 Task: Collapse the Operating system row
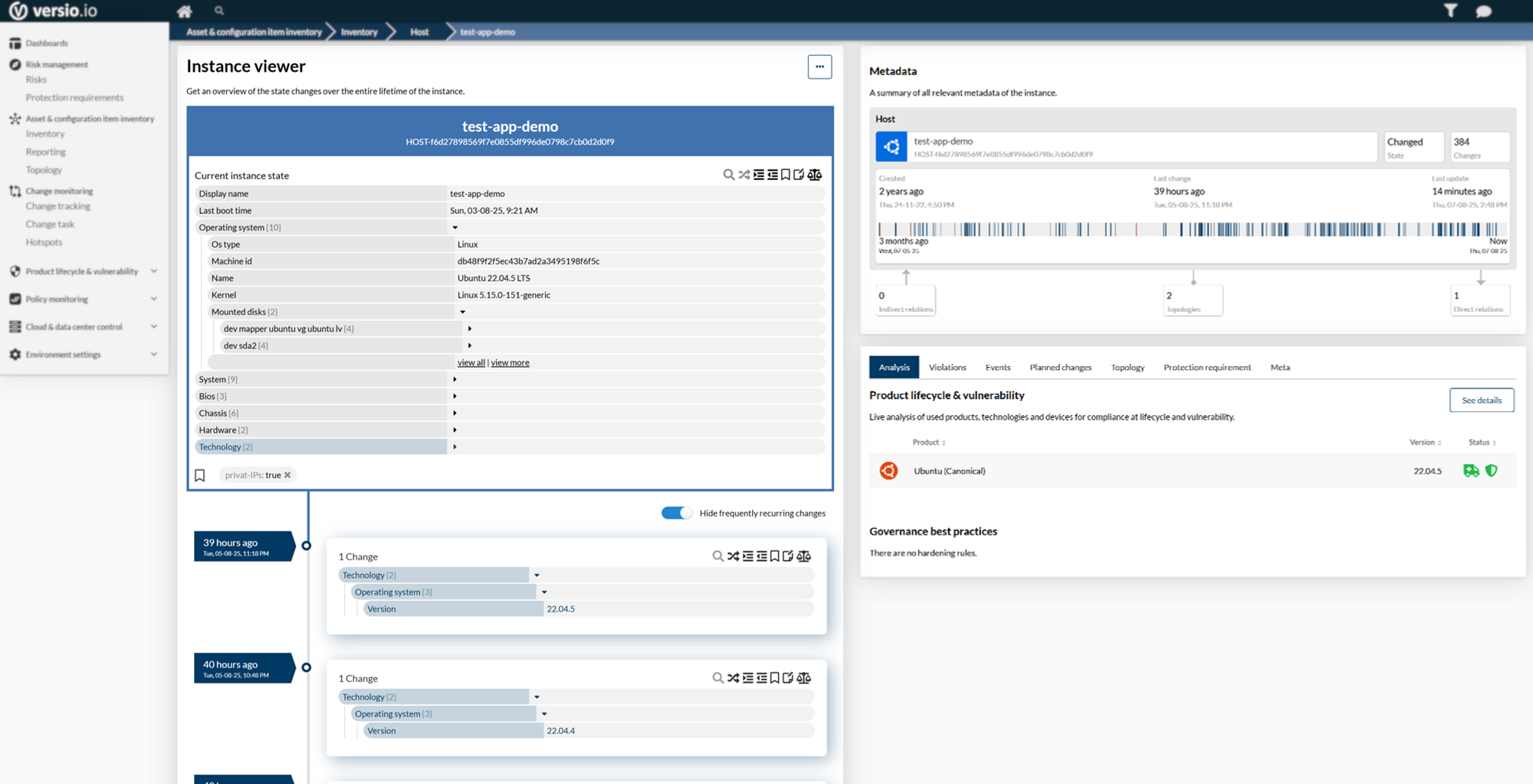tap(455, 228)
